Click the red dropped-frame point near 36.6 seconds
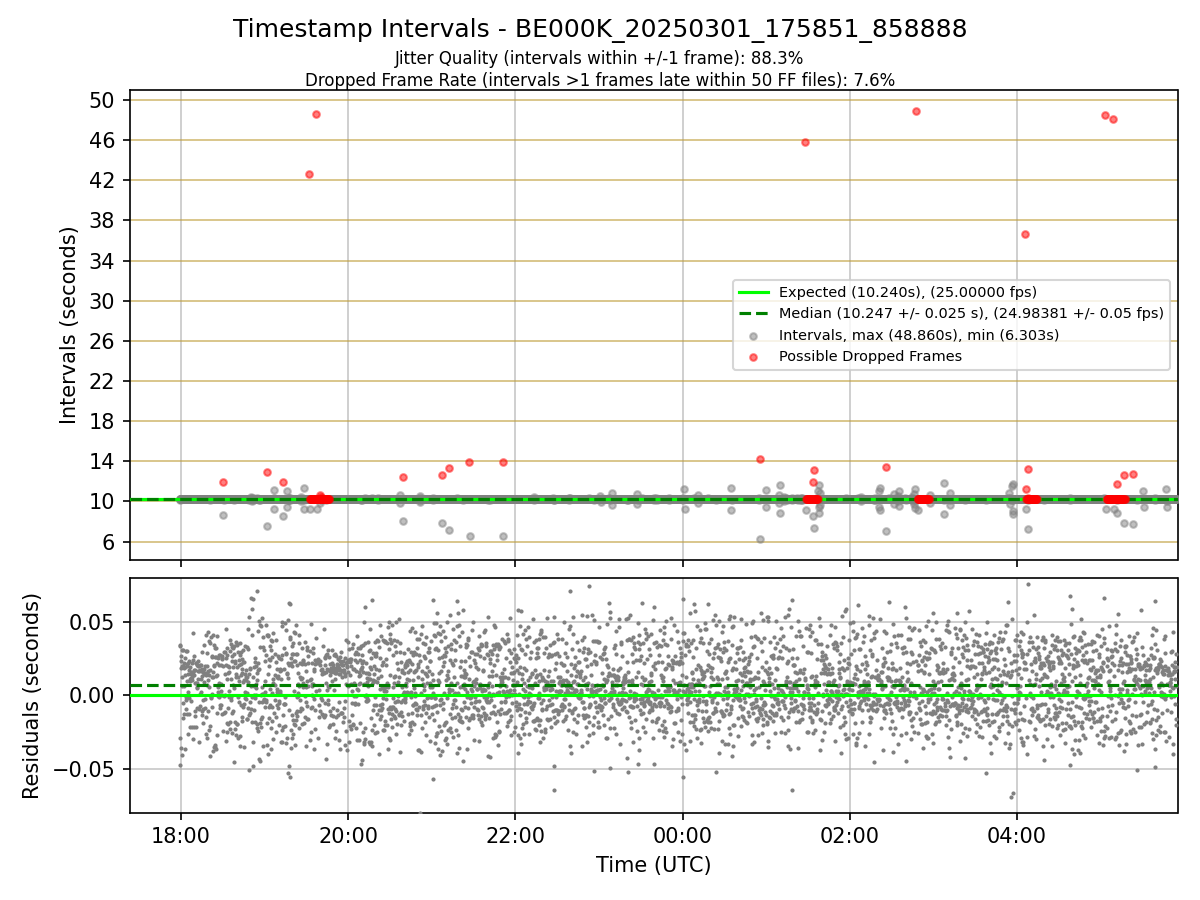The image size is (1200, 900). click(x=1025, y=234)
